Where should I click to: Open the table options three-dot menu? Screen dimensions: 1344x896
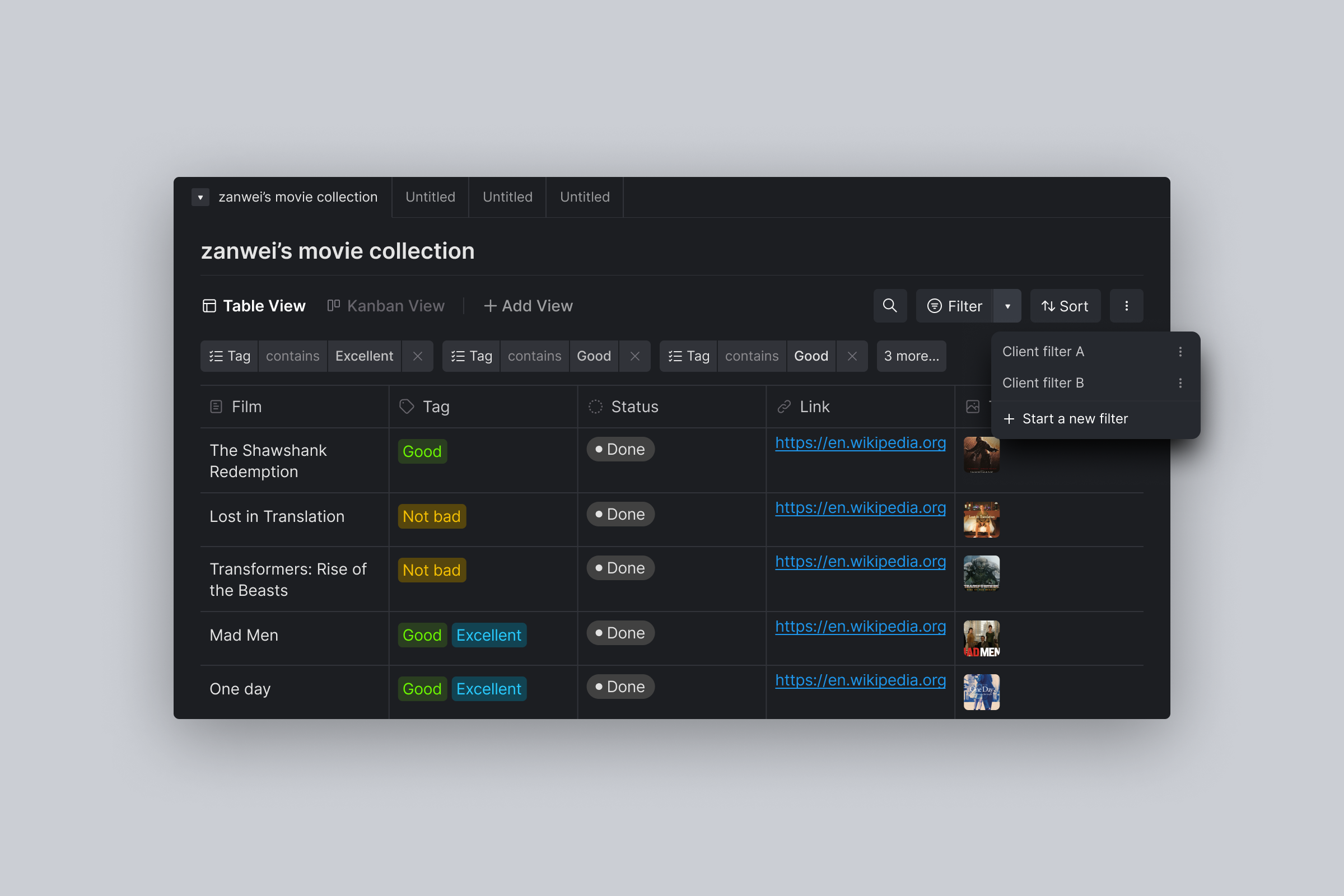point(1126,306)
